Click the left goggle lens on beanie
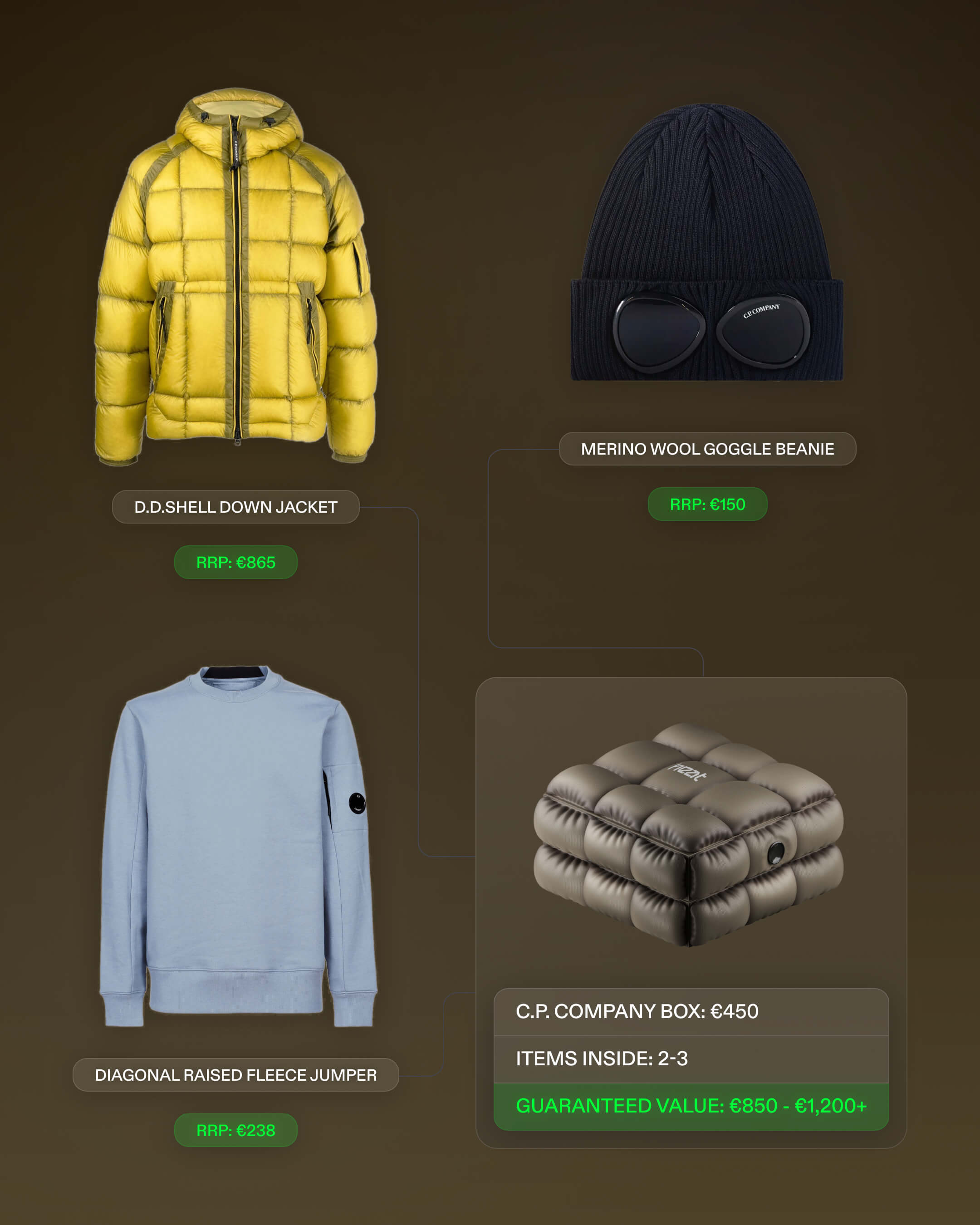 pyautogui.click(x=659, y=333)
